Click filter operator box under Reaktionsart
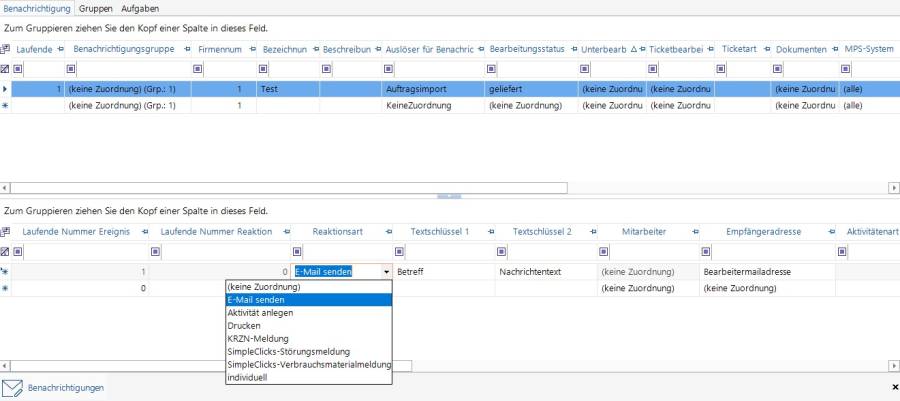The height and width of the screenshot is (401, 900). coord(297,251)
